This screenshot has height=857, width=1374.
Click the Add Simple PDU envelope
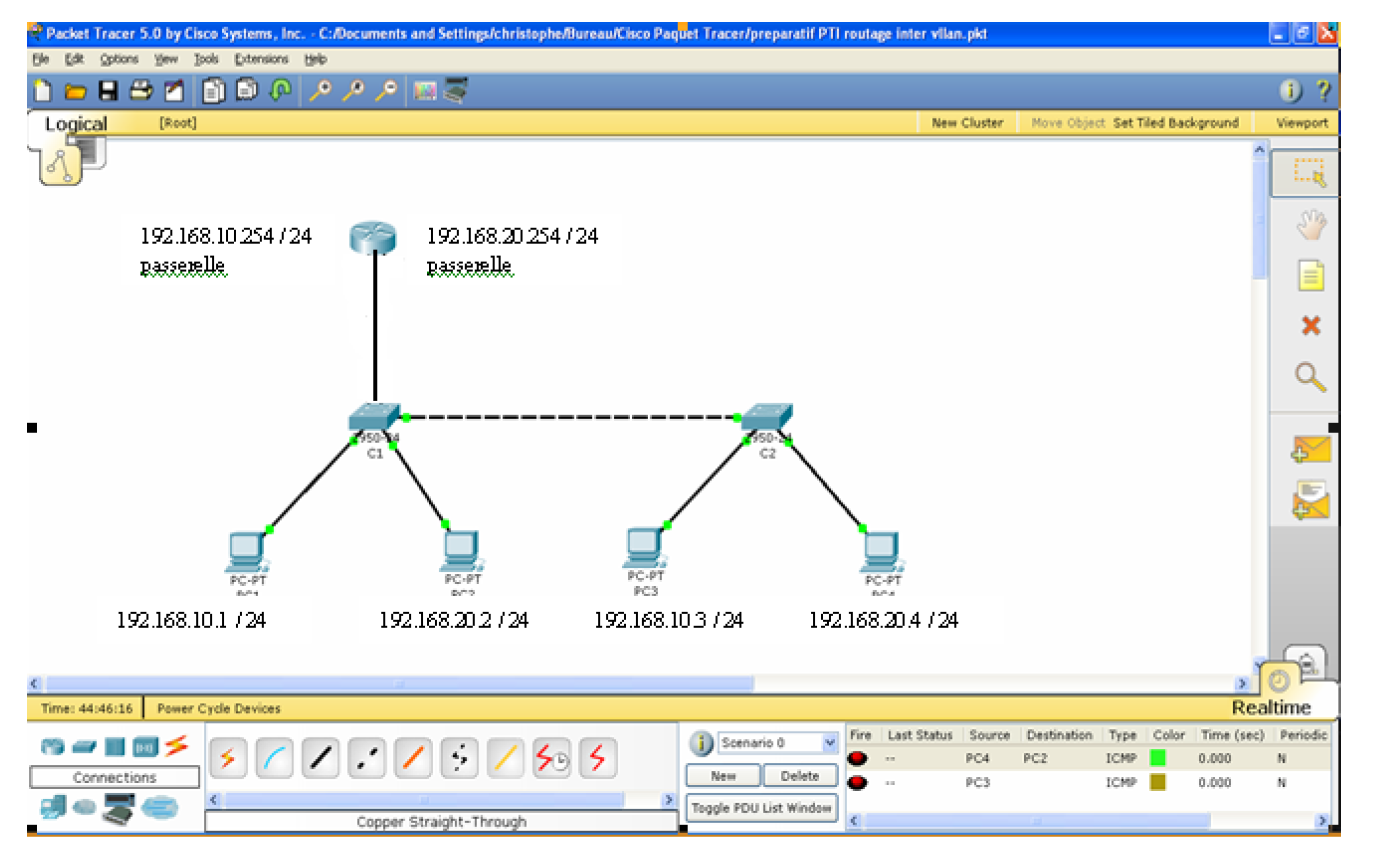point(1310,450)
